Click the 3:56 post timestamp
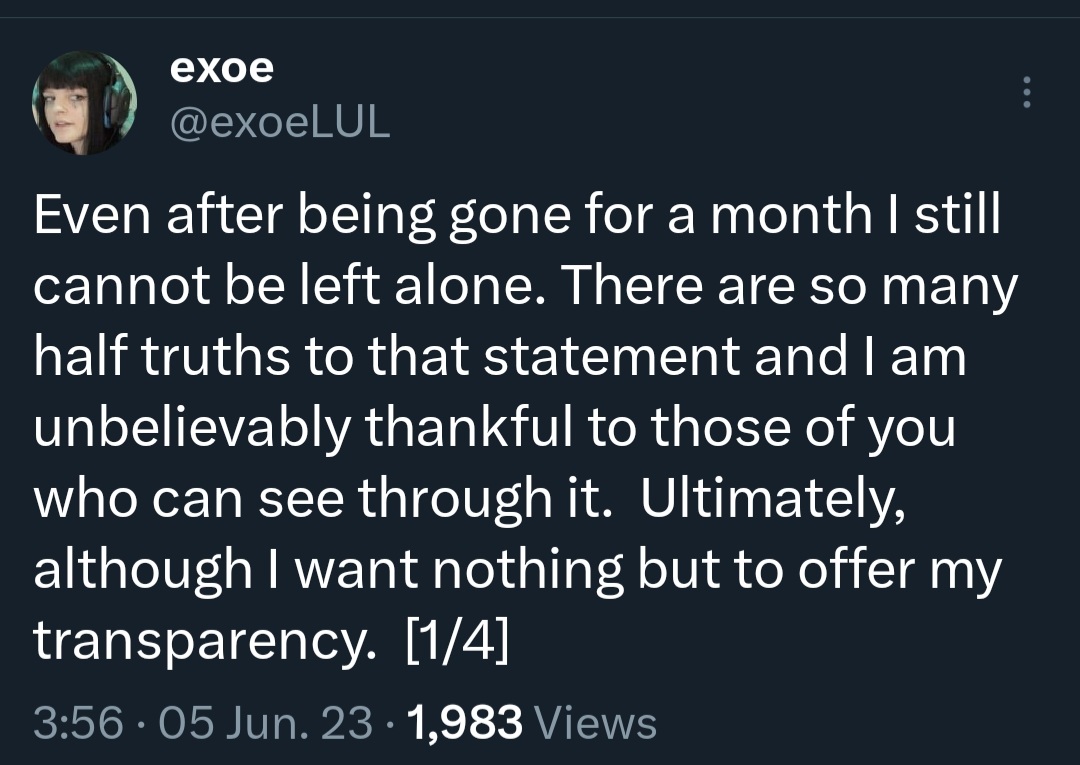 tap(79, 723)
